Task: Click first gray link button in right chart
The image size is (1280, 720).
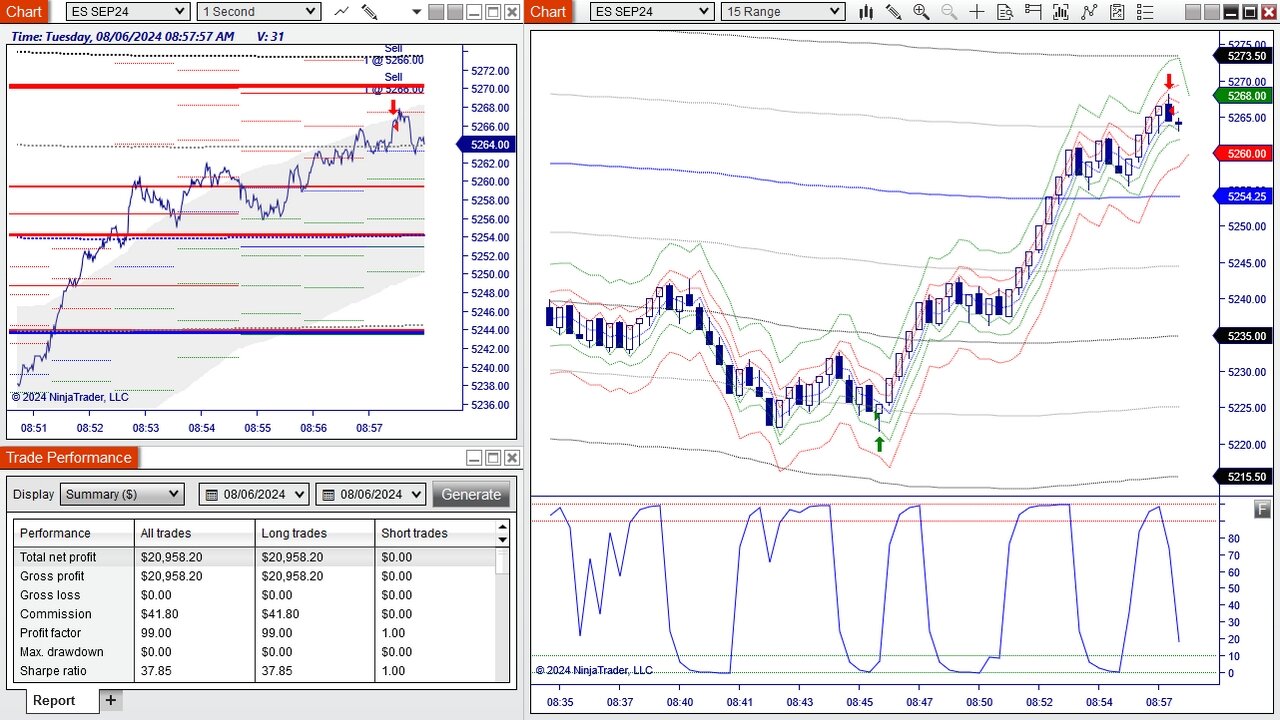Action: coord(1192,12)
